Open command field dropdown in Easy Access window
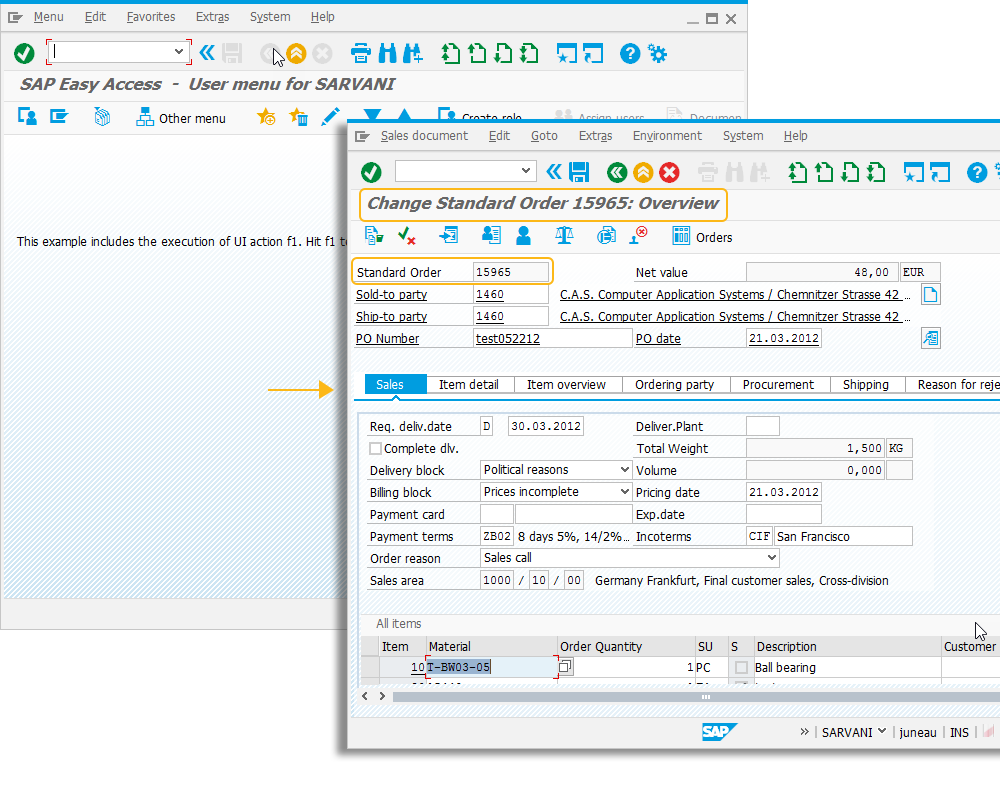Image resolution: width=1000 pixels, height=800 pixels. [x=179, y=52]
